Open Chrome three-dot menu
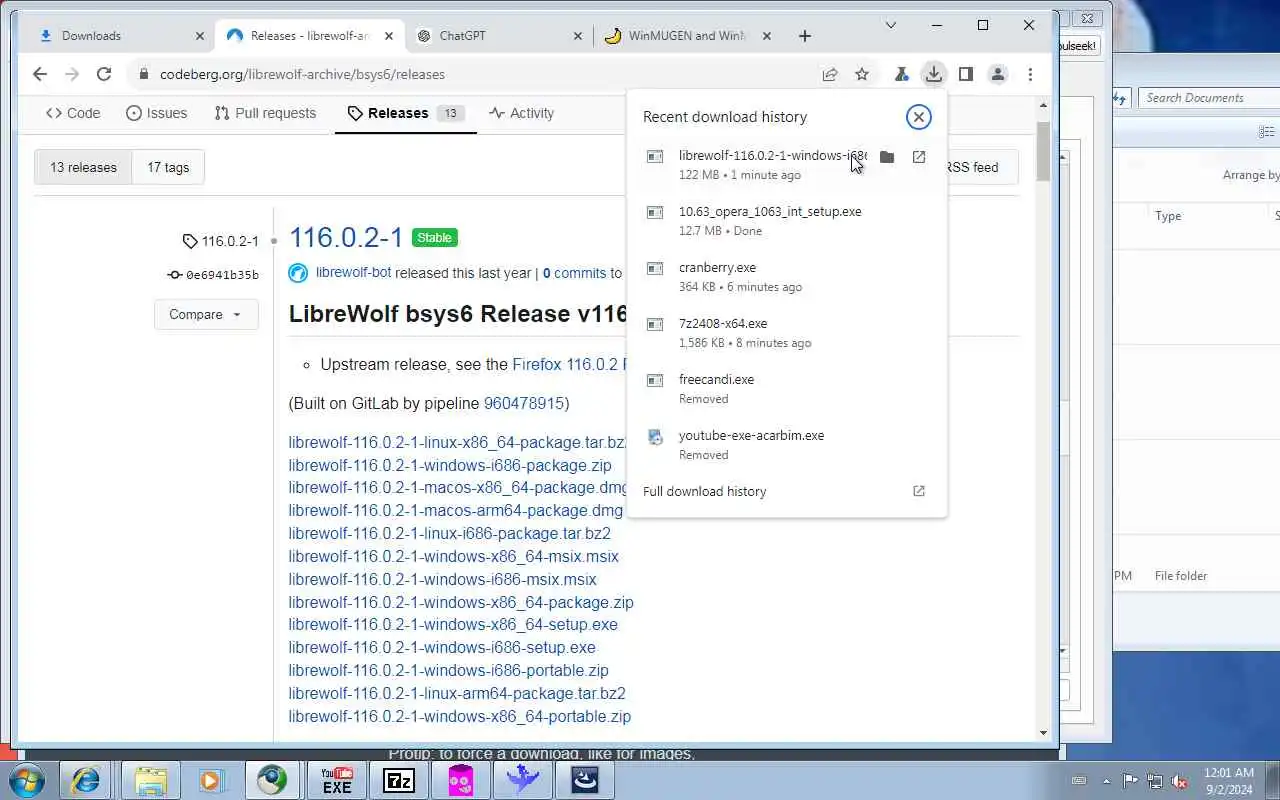 pyautogui.click(x=1030, y=74)
